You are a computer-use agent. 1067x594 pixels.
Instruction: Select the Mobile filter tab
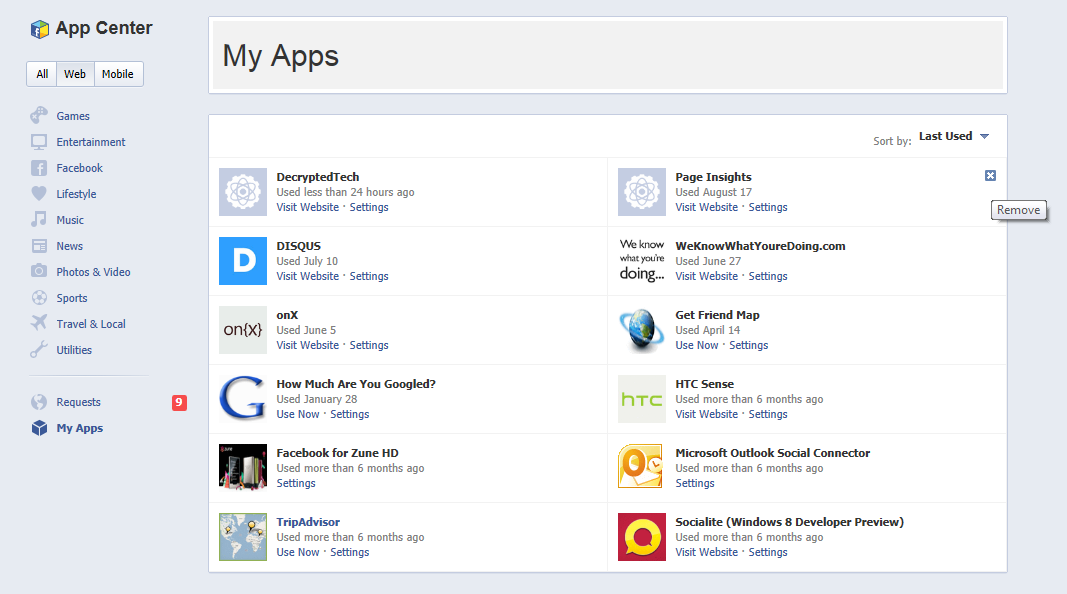click(118, 74)
